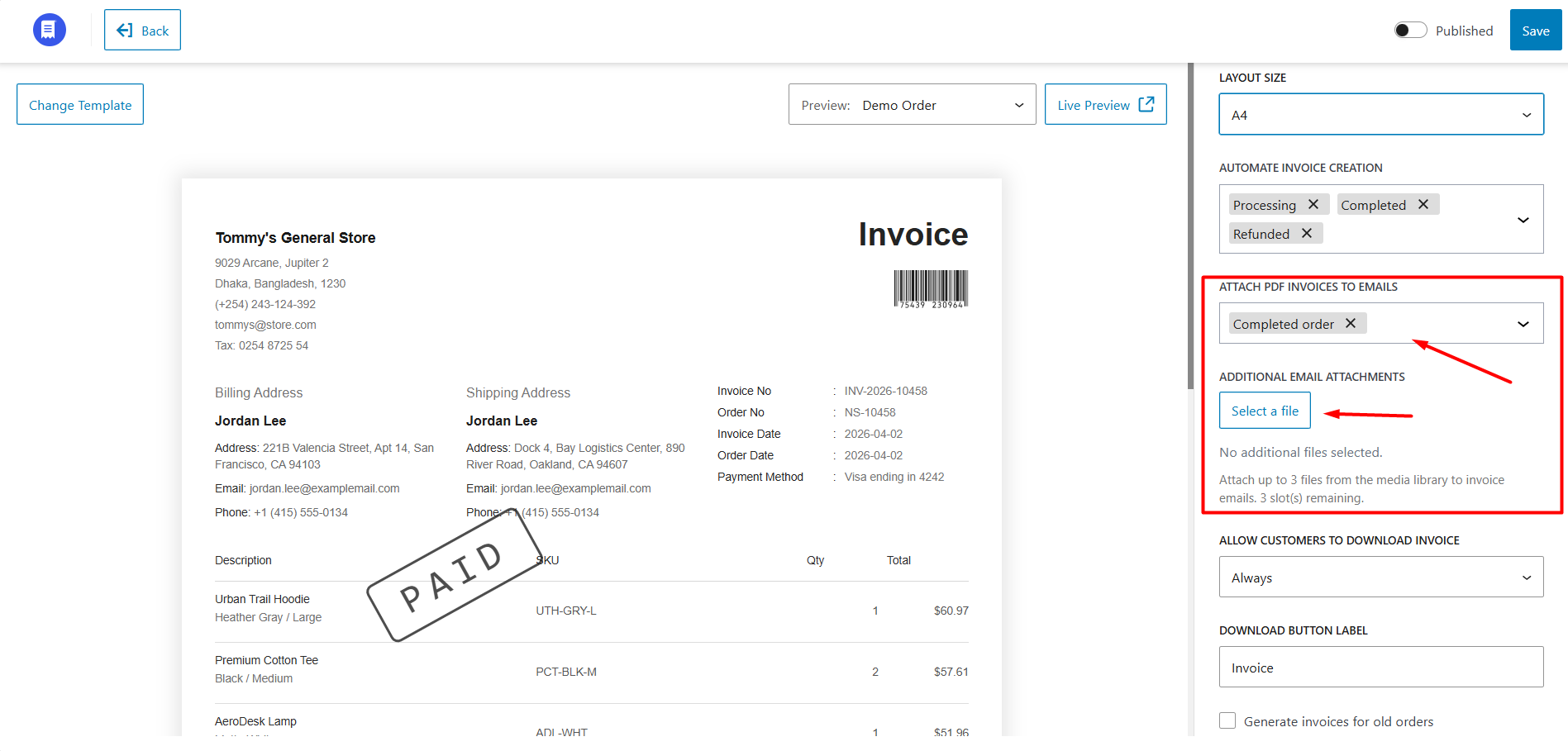Go back using the Back button
Viewport: 1568px width, 751px height.
pyautogui.click(x=142, y=30)
